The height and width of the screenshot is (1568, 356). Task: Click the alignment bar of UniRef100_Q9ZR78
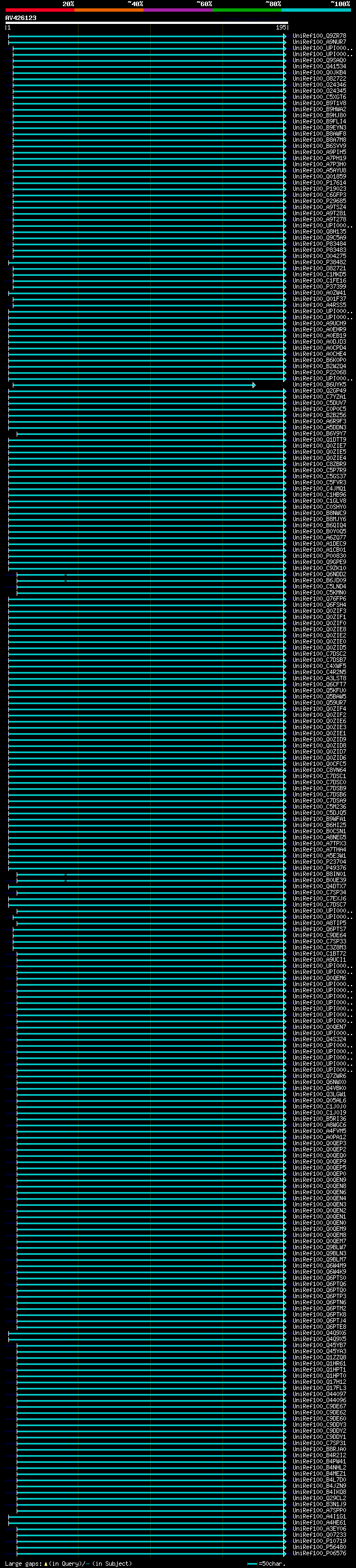147,36
